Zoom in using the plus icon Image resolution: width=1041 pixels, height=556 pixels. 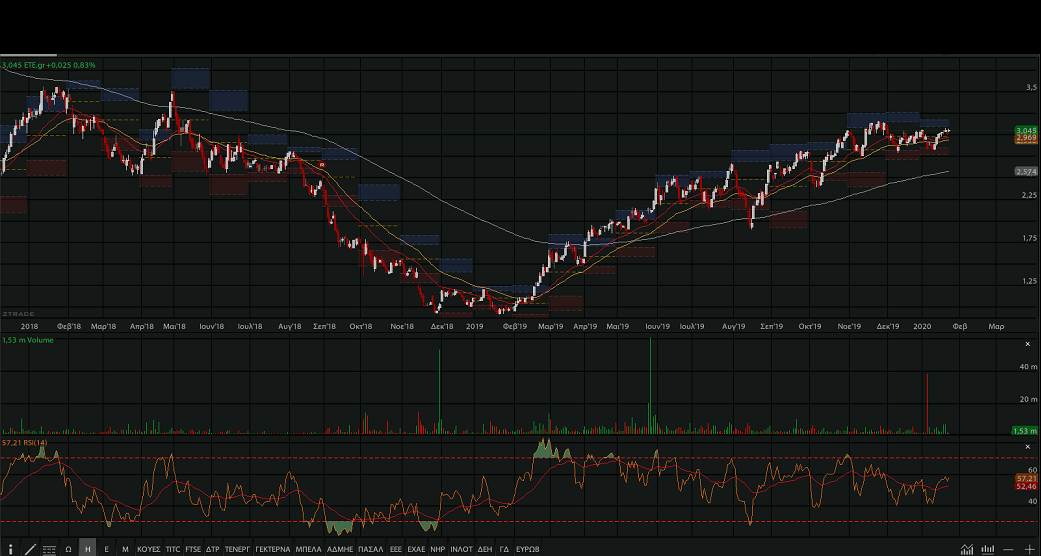coord(1029,549)
